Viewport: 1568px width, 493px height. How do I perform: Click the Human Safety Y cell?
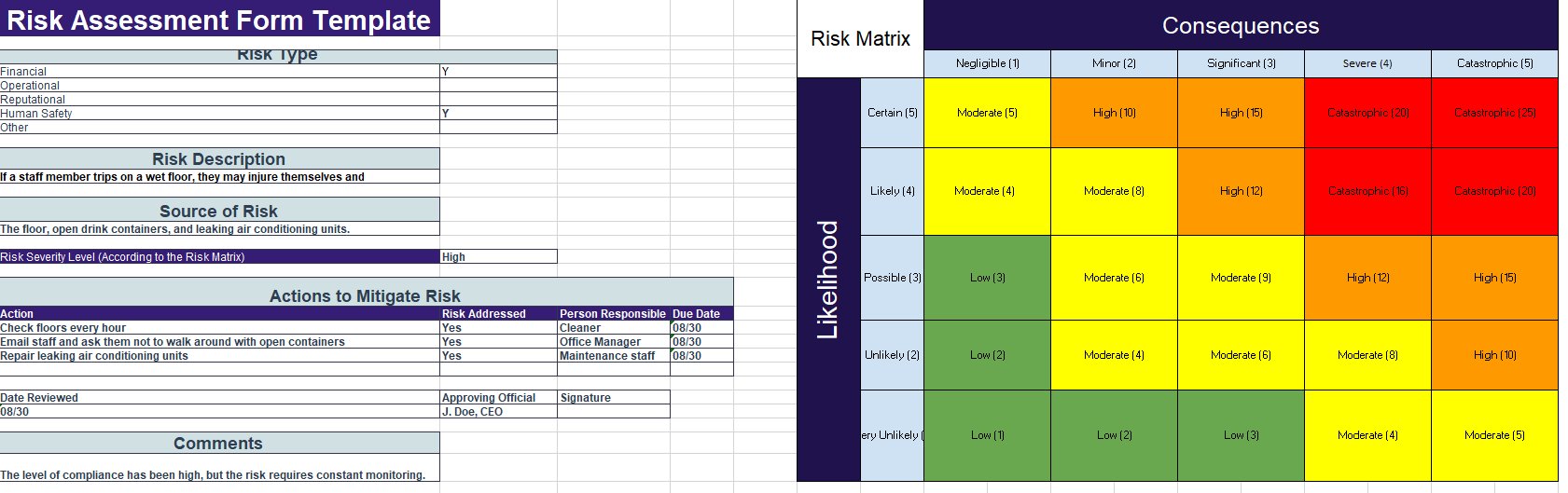(x=497, y=113)
